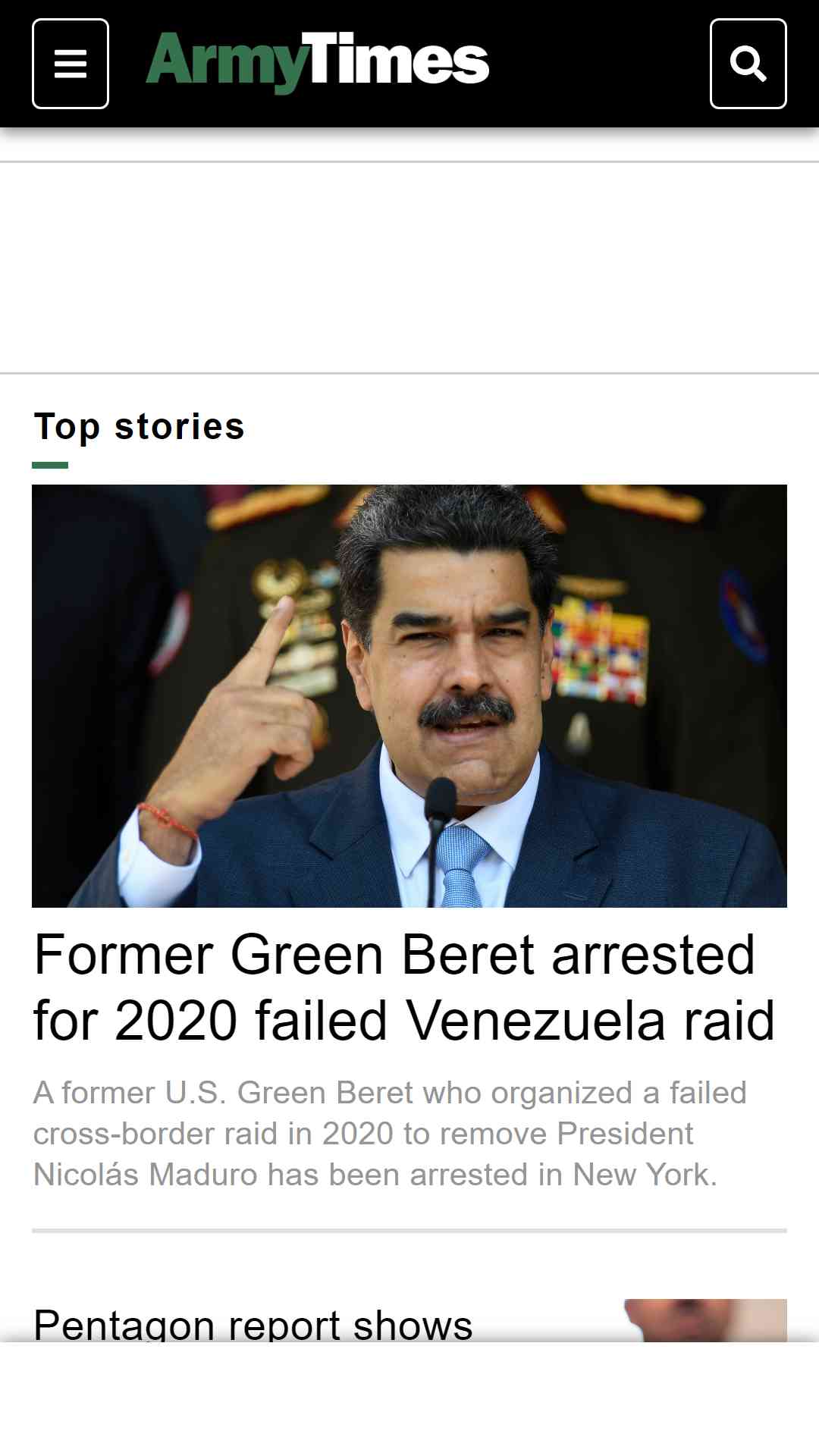Click the blank sticky bar at page bottom
The width and height of the screenshot is (819, 1456).
pos(409,1399)
